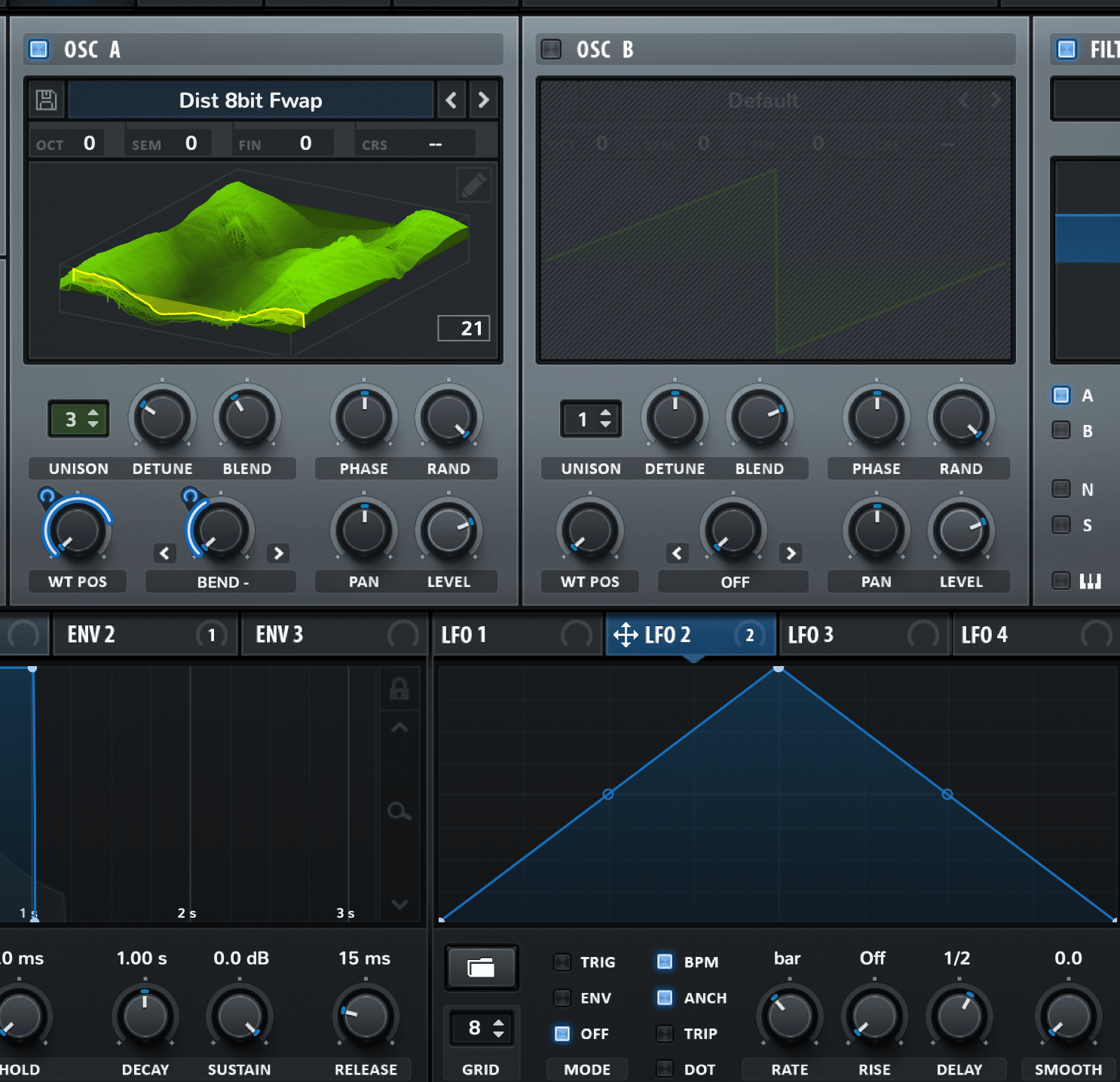This screenshot has height=1082, width=1120.
Task: Enable LFO TRIP triplet option
Action: pyautogui.click(x=665, y=1034)
